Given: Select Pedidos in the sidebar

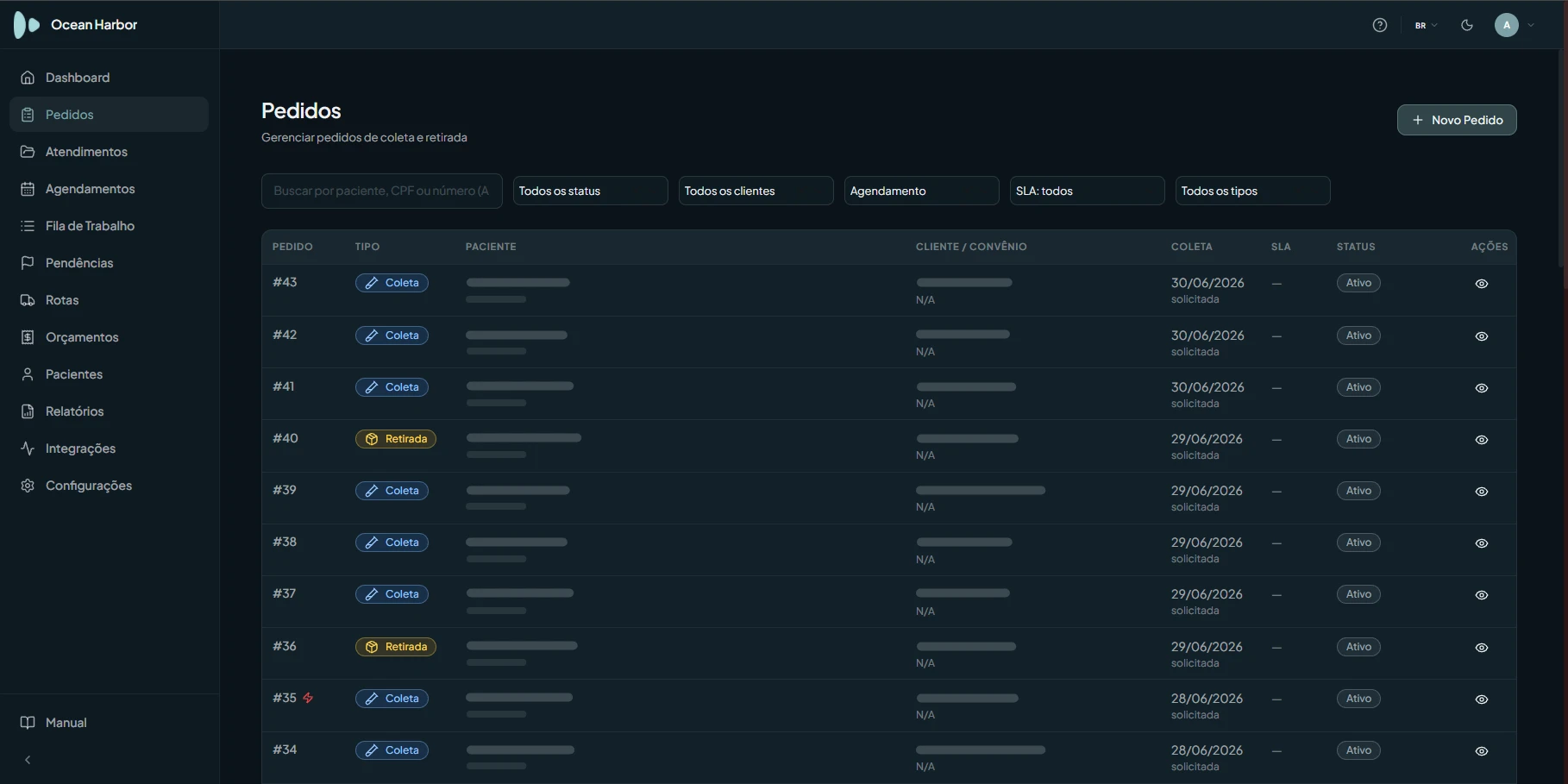Looking at the screenshot, I should [x=109, y=115].
